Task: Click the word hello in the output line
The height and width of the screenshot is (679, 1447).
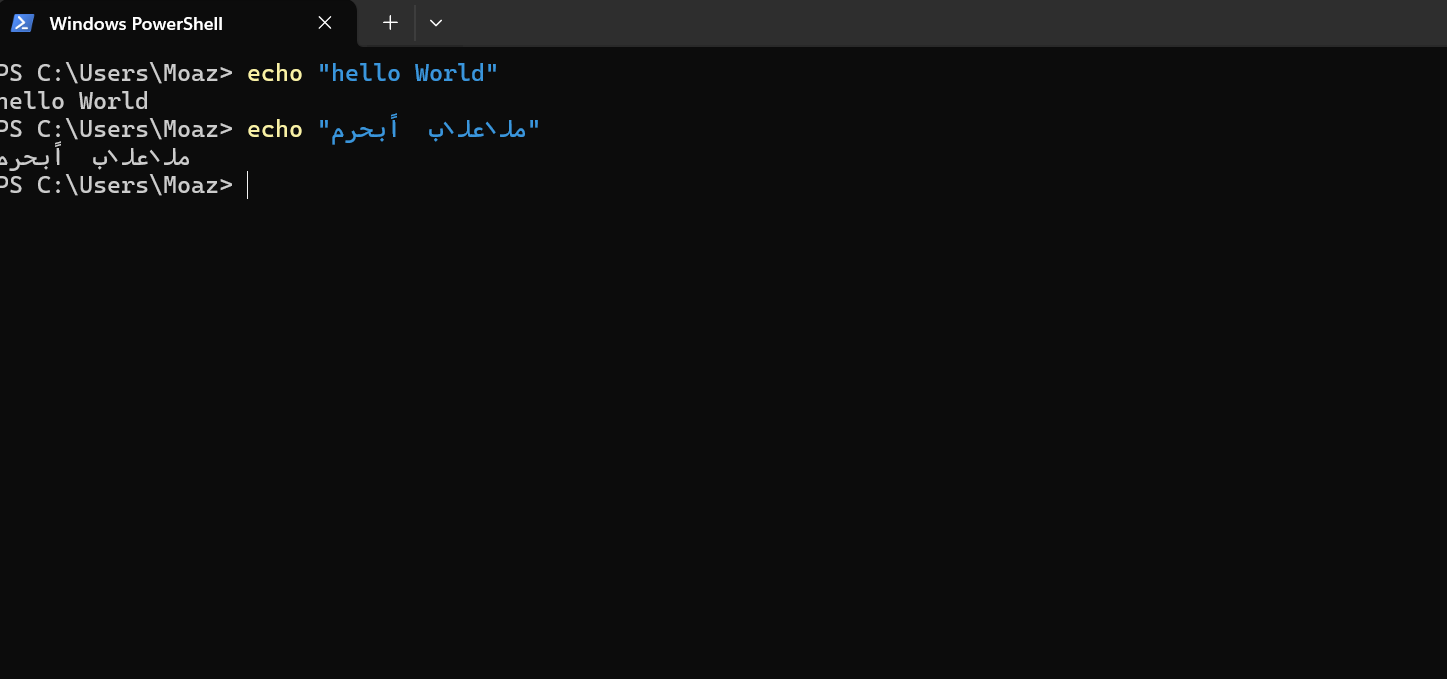Action: 31,101
